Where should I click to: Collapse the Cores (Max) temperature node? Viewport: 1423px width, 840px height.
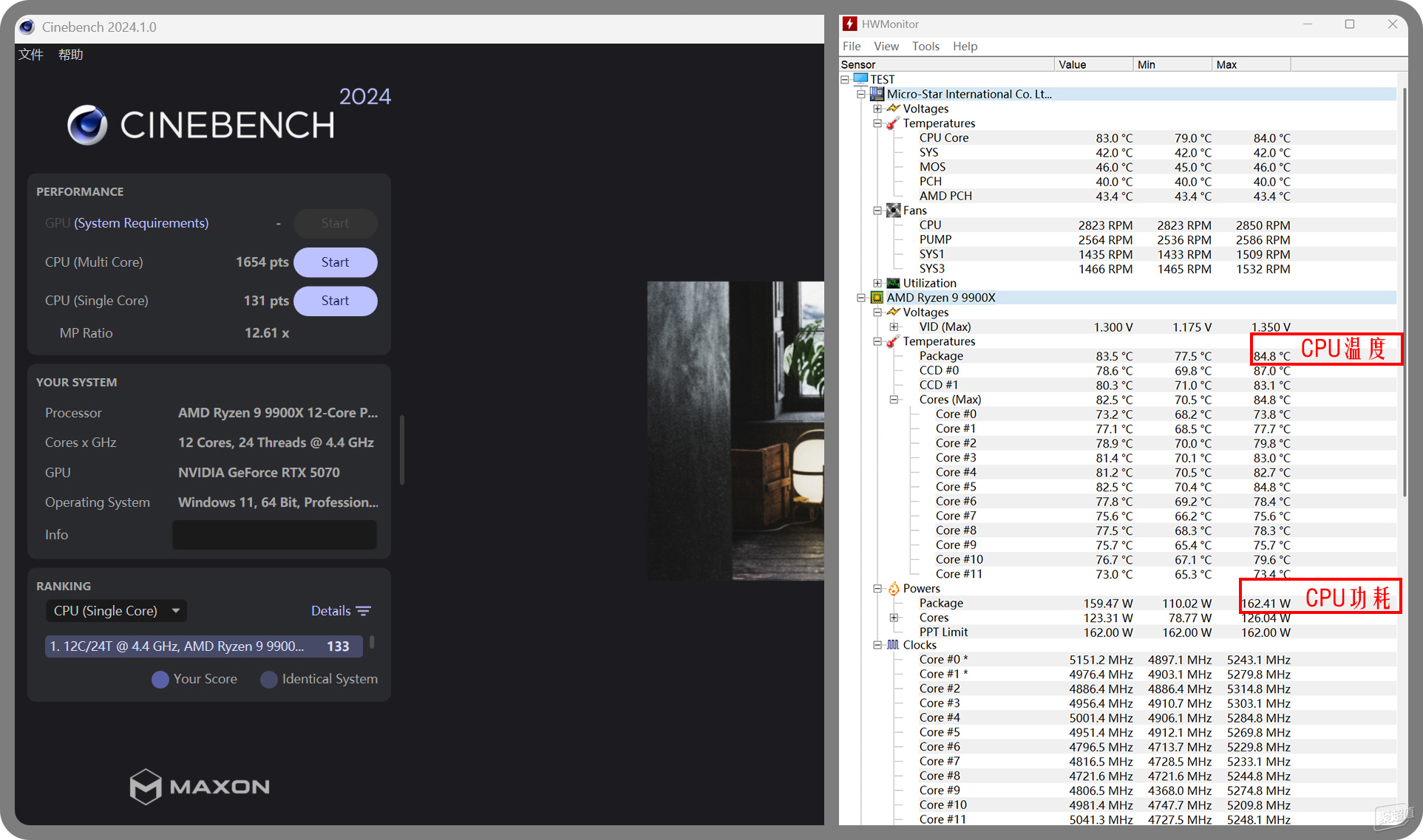(894, 400)
